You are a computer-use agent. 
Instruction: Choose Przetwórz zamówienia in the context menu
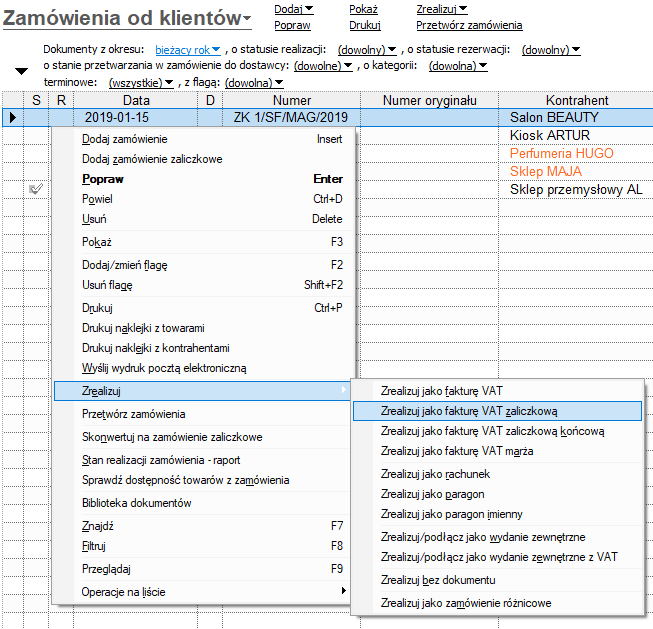click(x=202, y=414)
